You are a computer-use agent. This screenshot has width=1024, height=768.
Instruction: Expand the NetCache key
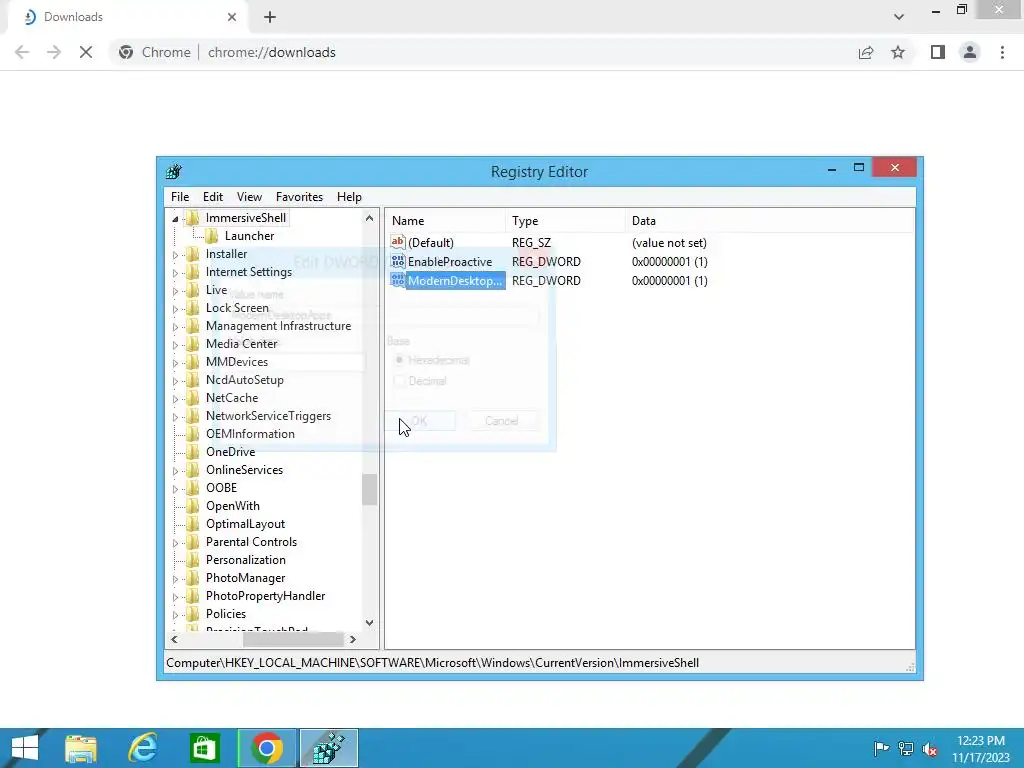coord(175,398)
